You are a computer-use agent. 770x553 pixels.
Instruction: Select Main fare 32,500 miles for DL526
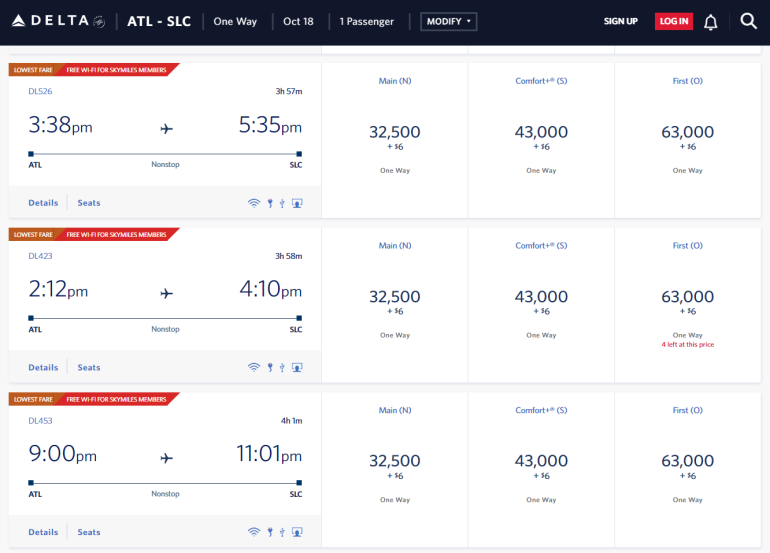coord(395,133)
